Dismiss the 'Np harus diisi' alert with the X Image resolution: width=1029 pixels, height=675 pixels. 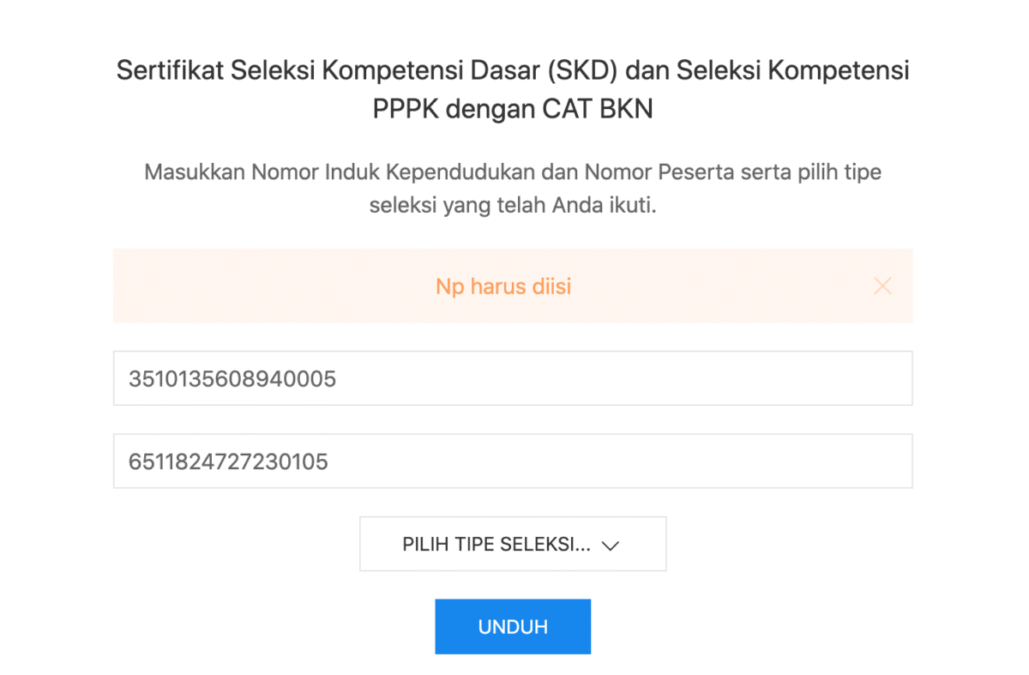click(882, 287)
